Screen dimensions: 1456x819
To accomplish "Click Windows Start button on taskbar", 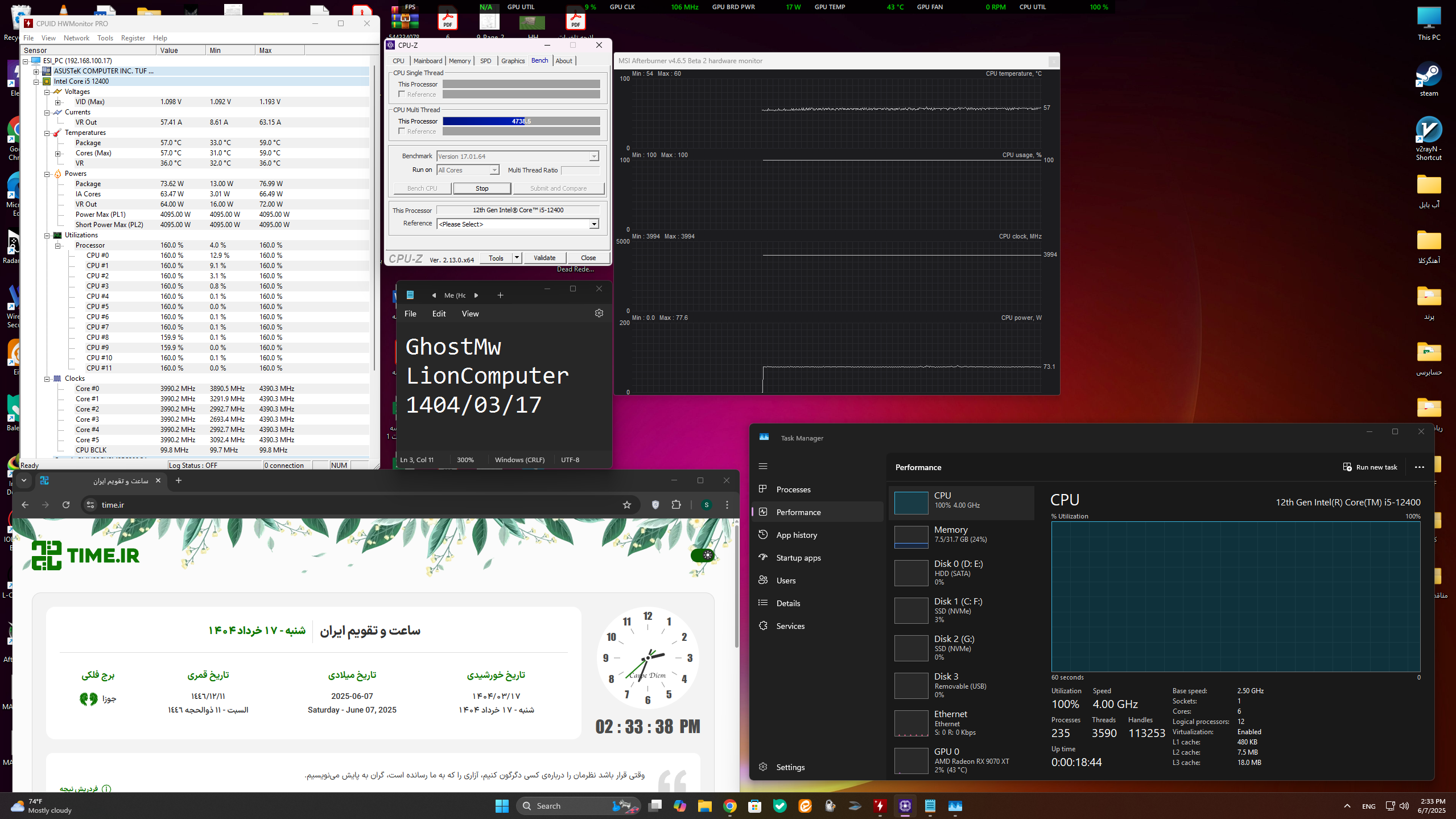I will point(501,806).
